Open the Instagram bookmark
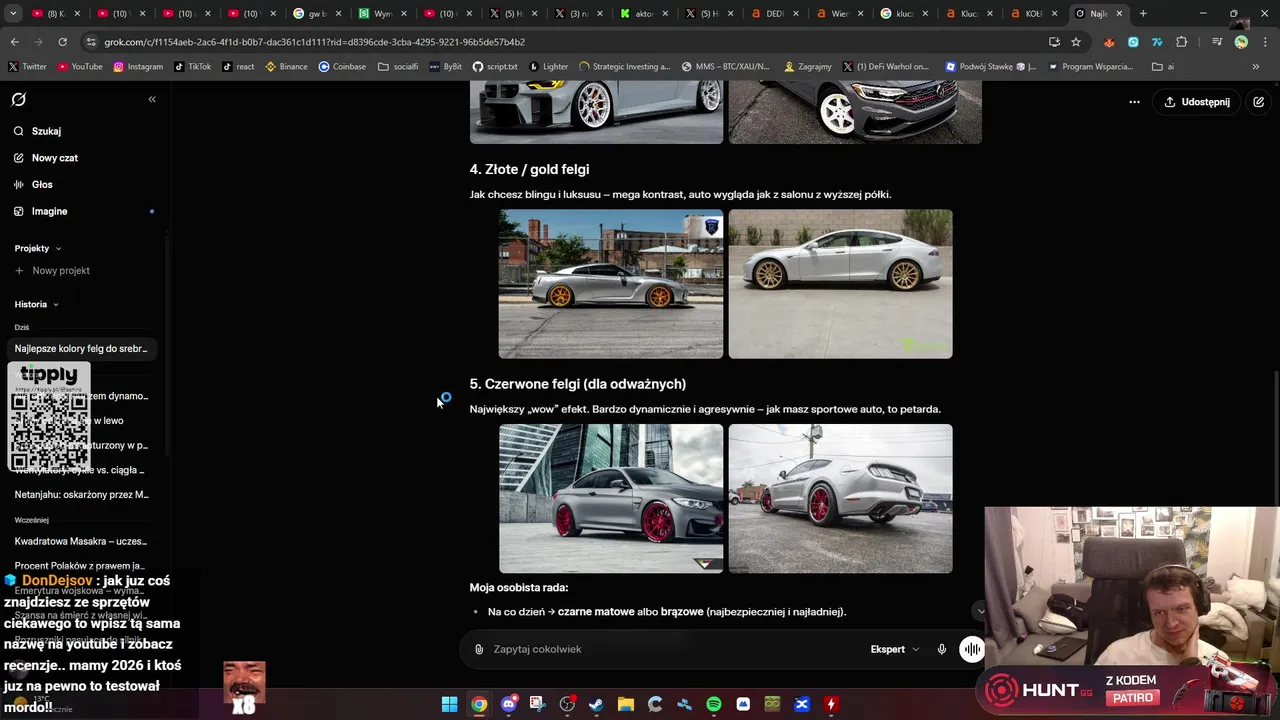The width and height of the screenshot is (1280, 720). (138, 67)
